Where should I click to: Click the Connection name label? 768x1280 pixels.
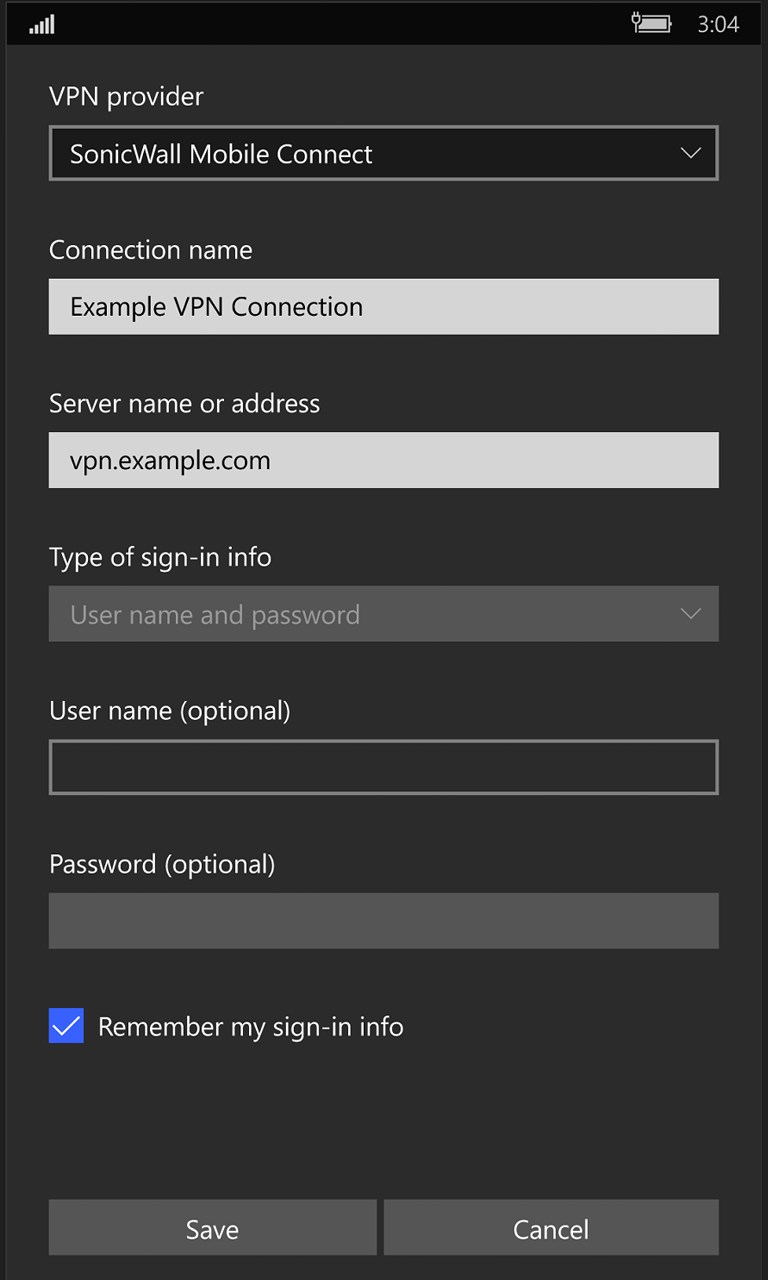(150, 250)
